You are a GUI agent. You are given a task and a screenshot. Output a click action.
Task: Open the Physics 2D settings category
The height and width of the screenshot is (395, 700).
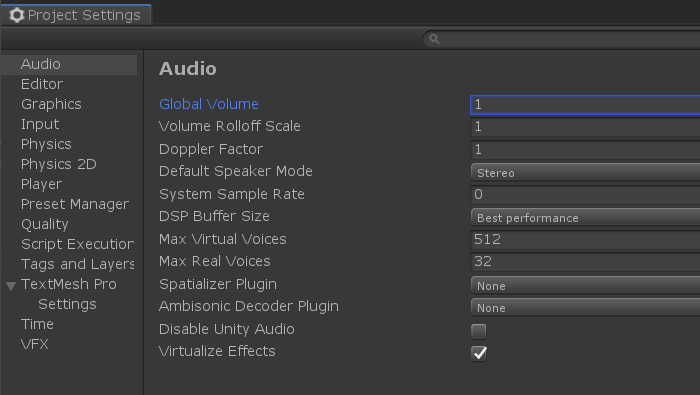[58, 165]
